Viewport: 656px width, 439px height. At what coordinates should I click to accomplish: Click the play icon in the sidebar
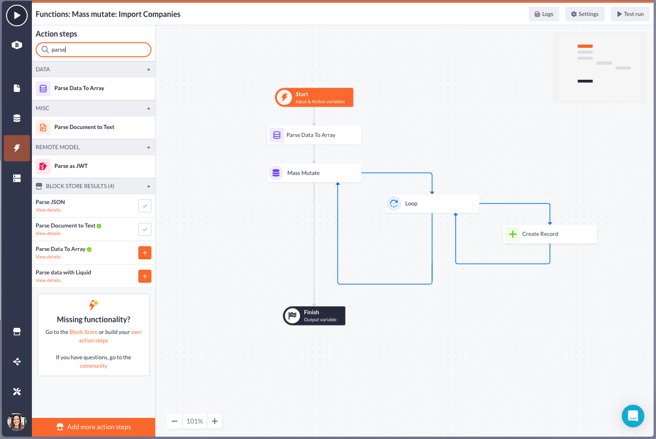tap(16, 16)
